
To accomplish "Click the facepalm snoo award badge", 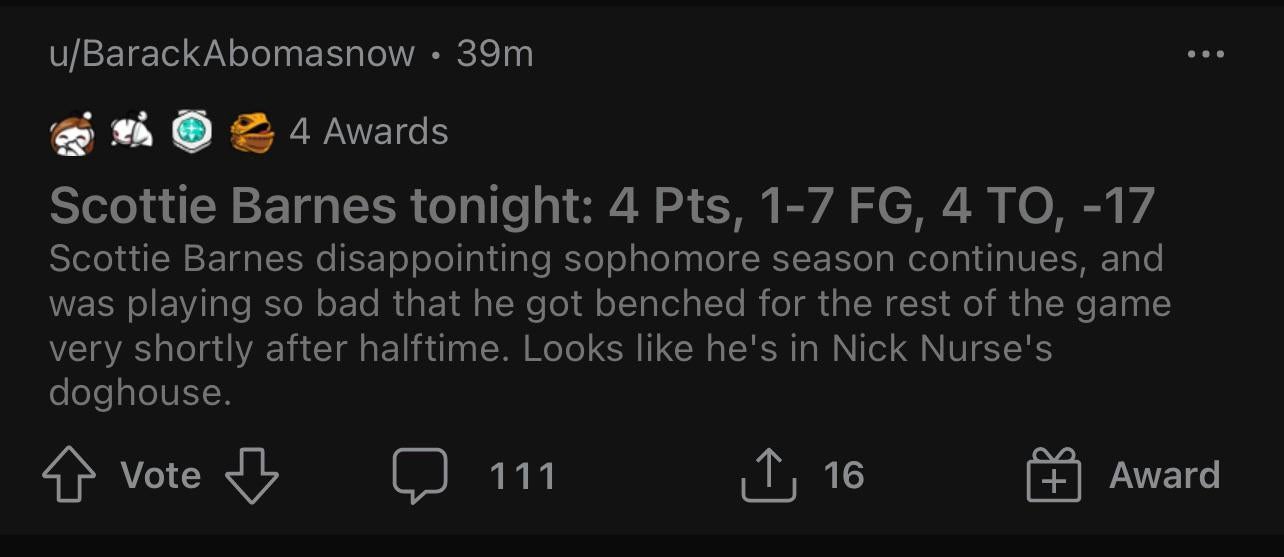I will 72,133.
